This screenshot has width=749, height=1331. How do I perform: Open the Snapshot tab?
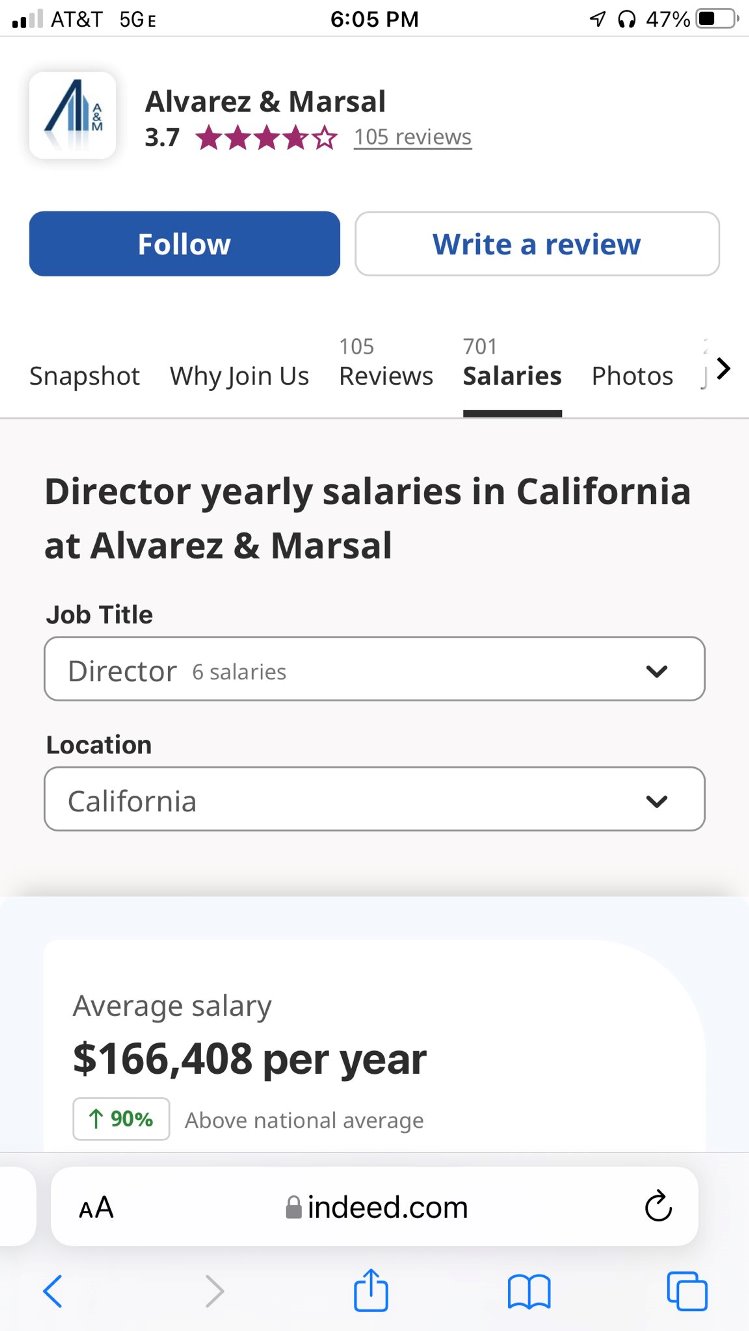(85, 376)
